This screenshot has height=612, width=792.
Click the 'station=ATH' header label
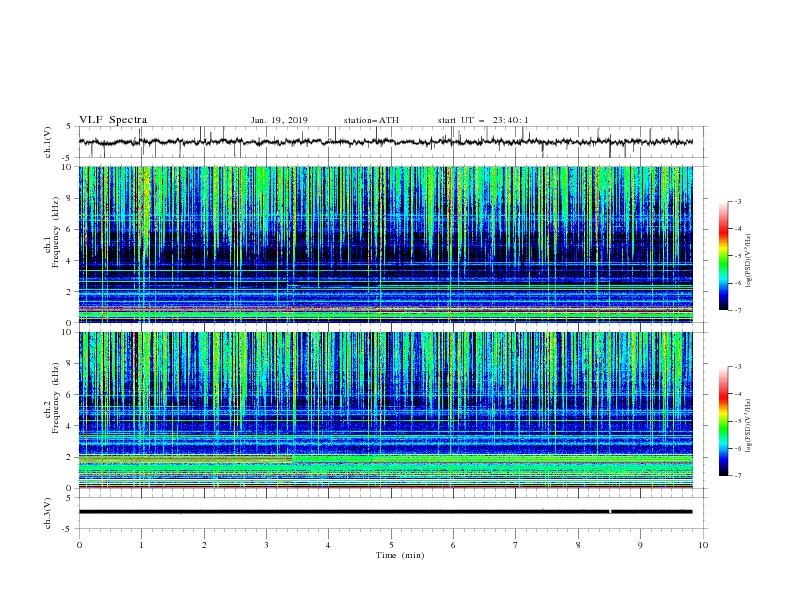pos(371,120)
